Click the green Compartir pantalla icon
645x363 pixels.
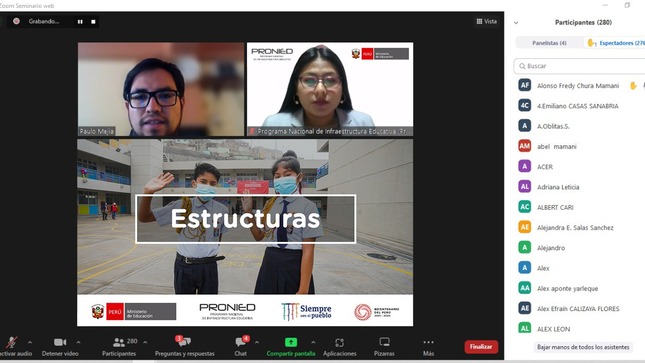(x=291, y=342)
